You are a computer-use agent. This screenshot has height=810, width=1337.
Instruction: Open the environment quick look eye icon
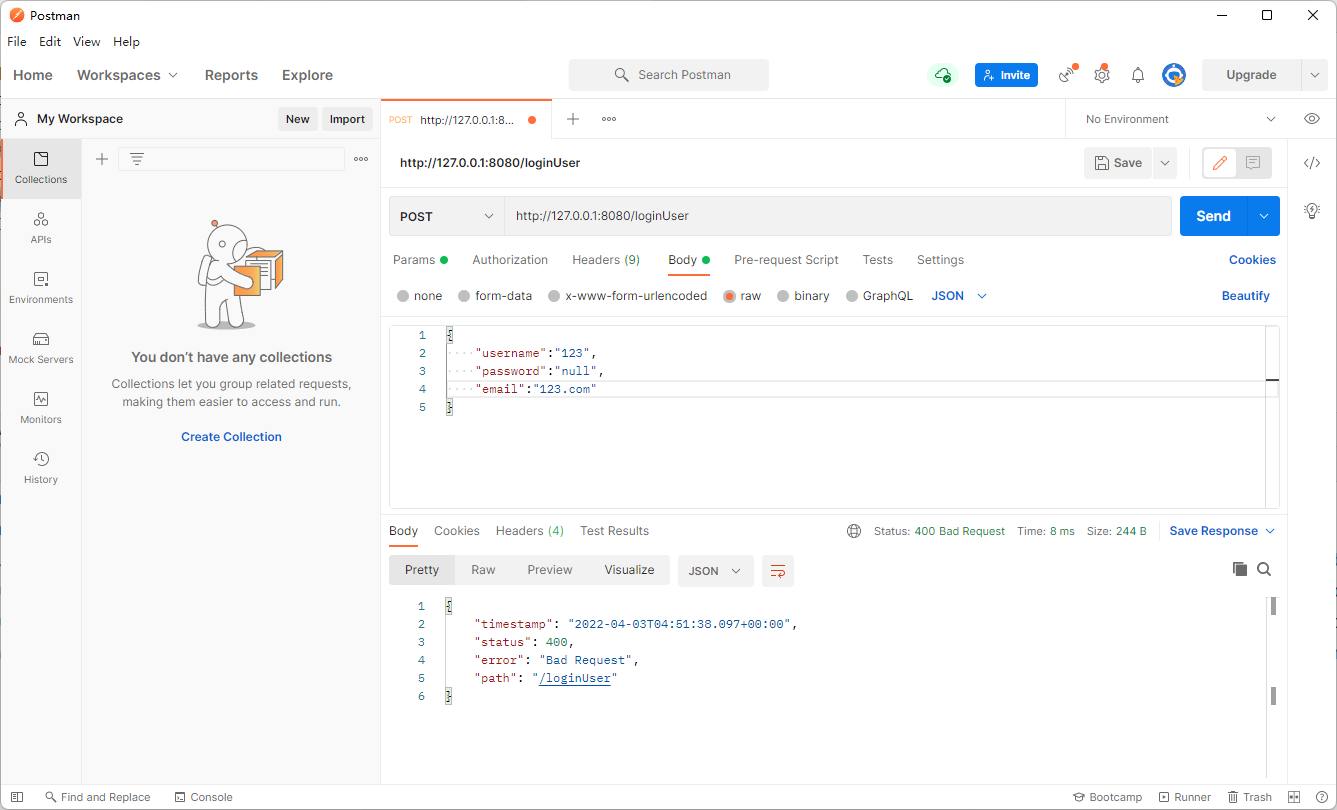point(1312,119)
